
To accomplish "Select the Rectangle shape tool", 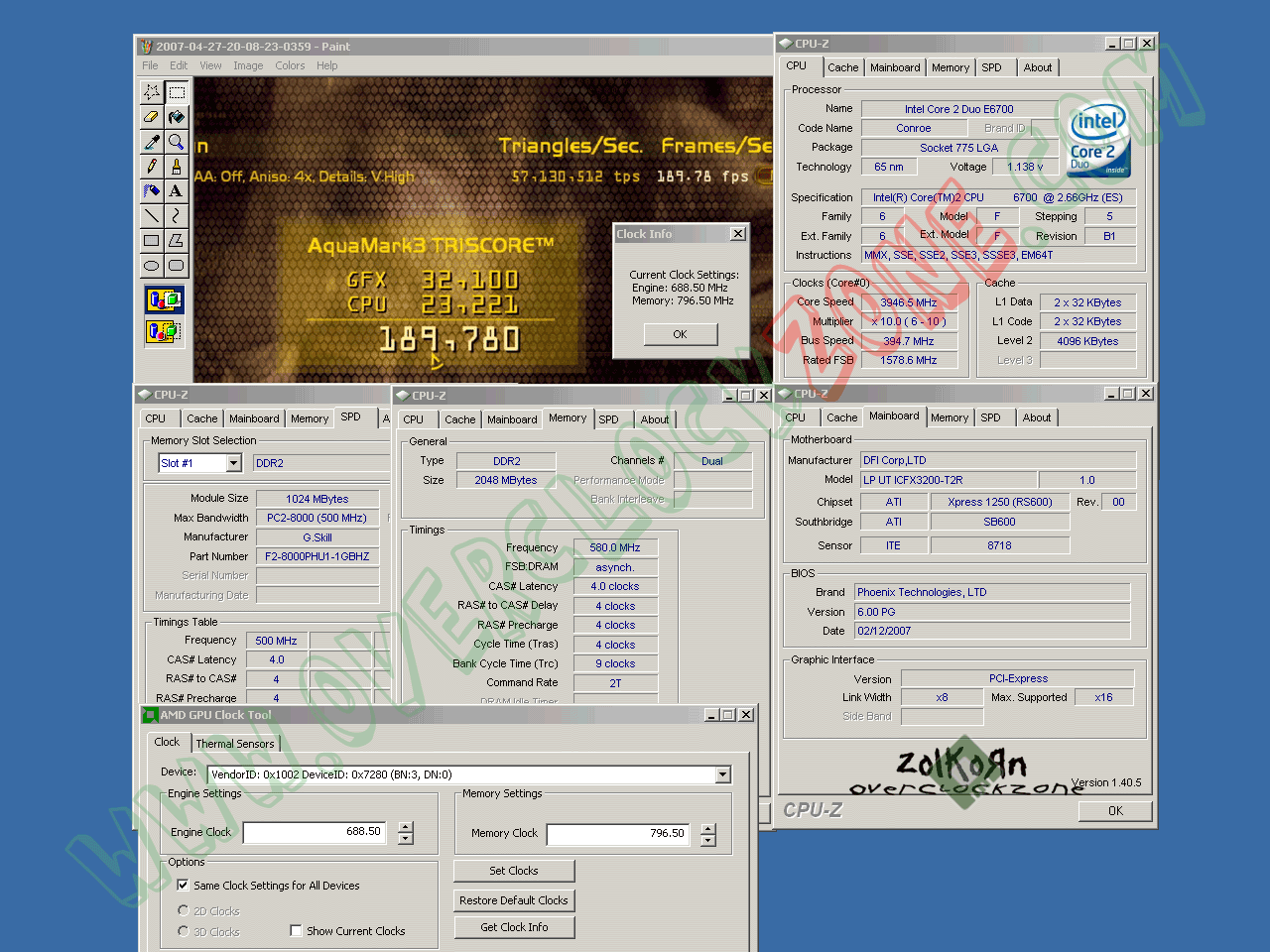I will [x=152, y=241].
